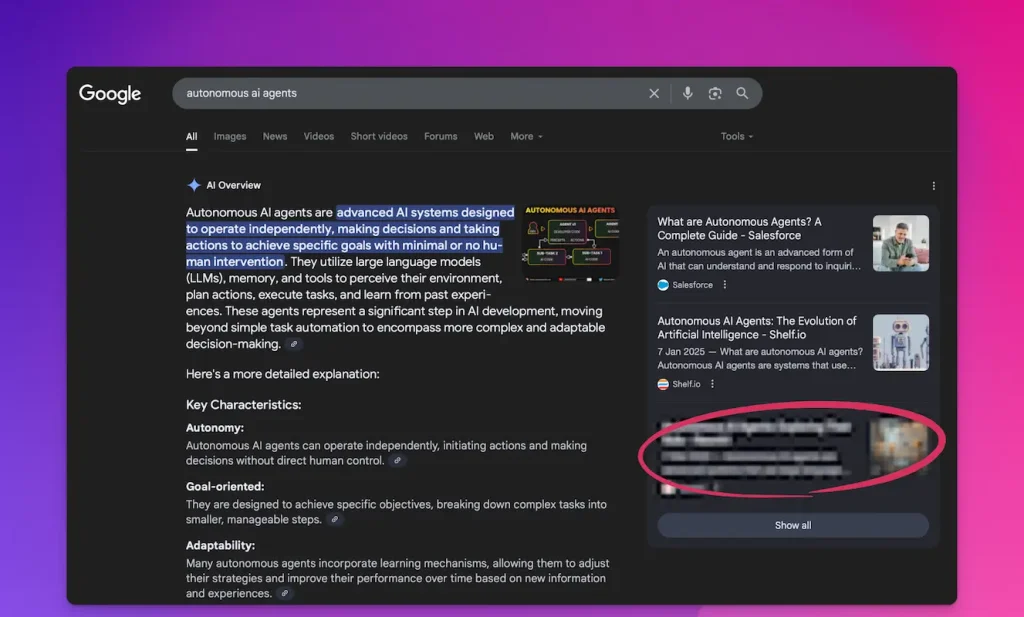
Task: Click the Shelf.io source name
Action: click(x=686, y=385)
